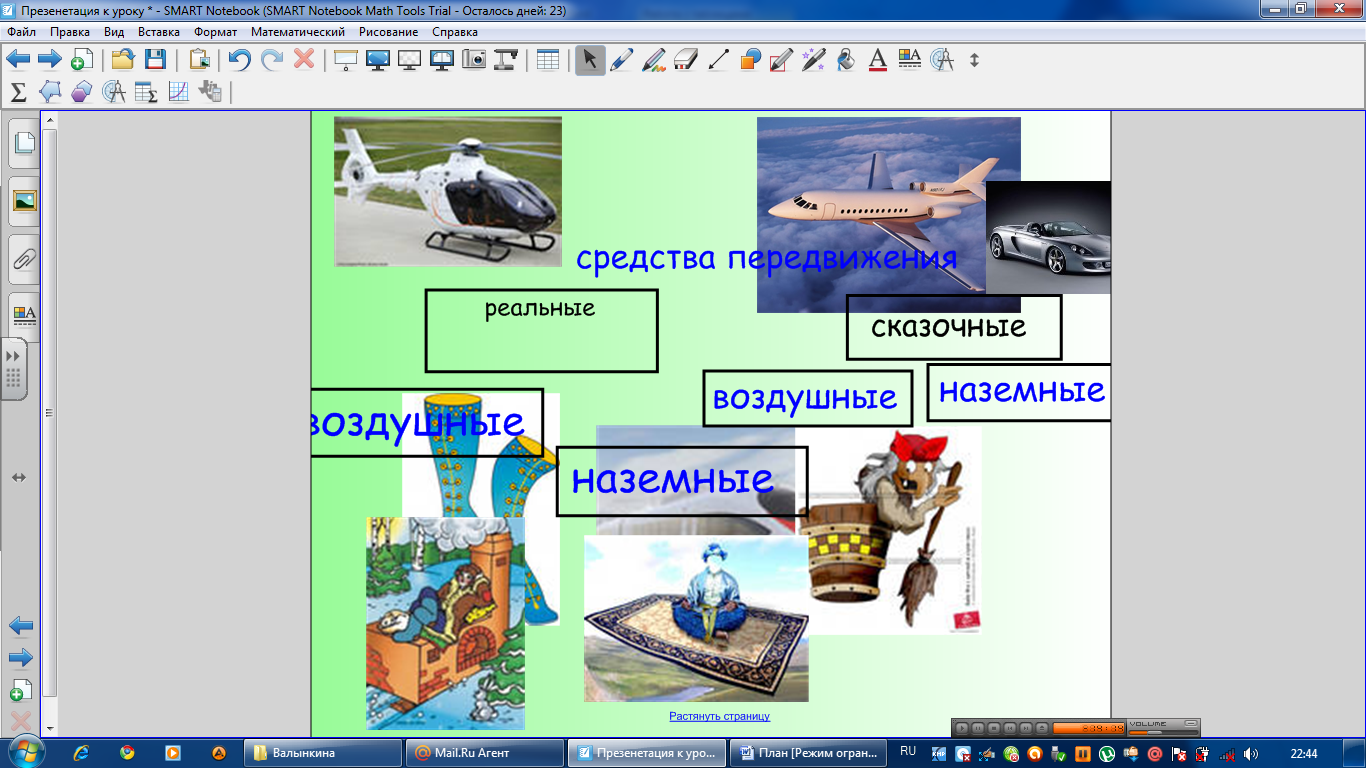Open file using the folder icon
Screen dimensions: 1366x768
(x=123, y=60)
